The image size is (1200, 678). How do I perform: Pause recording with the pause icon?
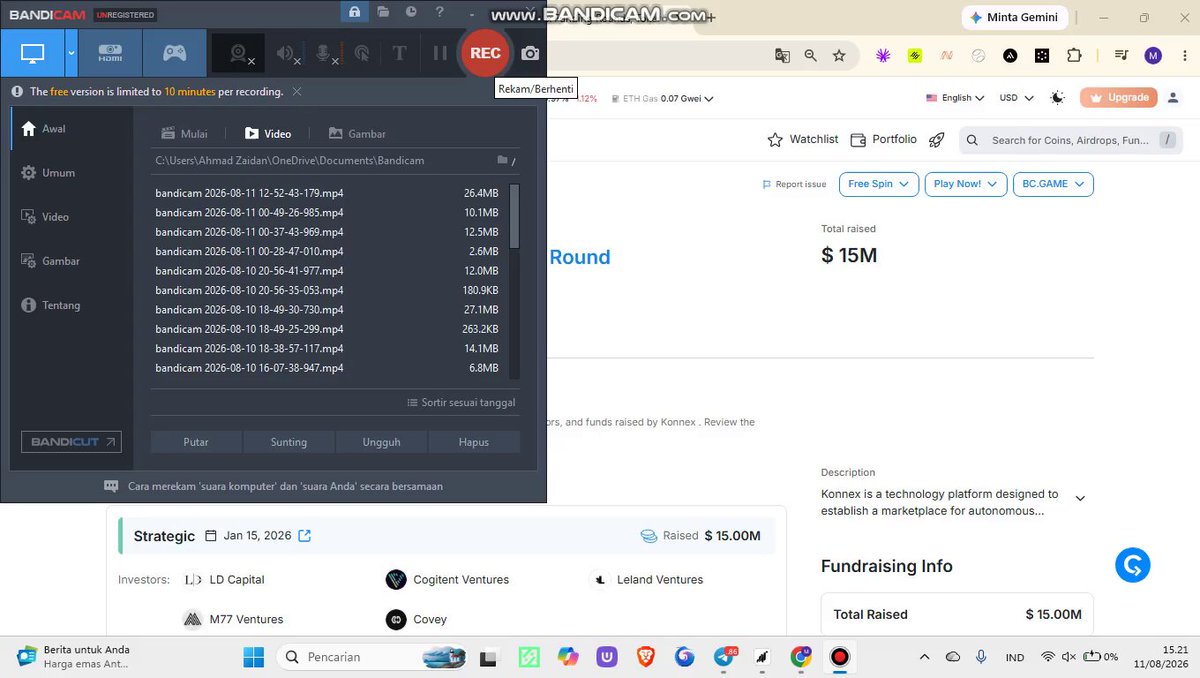click(439, 54)
